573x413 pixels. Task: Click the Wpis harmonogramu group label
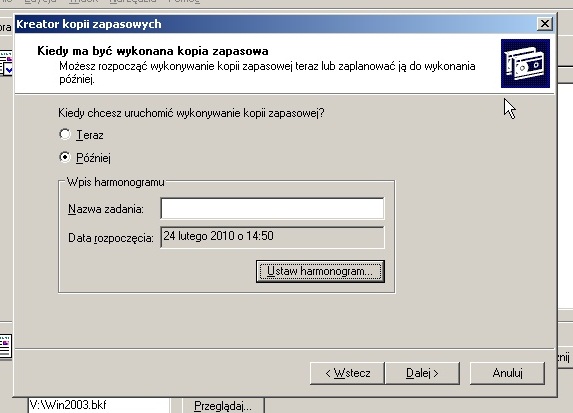pyautogui.click(x=115, y=182)
